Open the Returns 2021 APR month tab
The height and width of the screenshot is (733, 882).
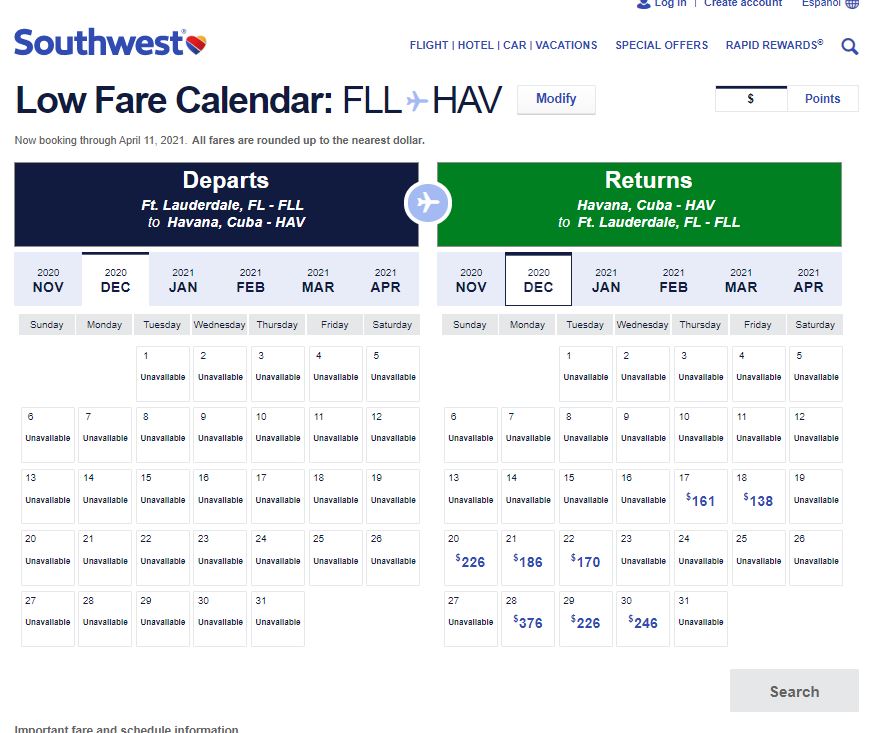[x=808, y=280]
